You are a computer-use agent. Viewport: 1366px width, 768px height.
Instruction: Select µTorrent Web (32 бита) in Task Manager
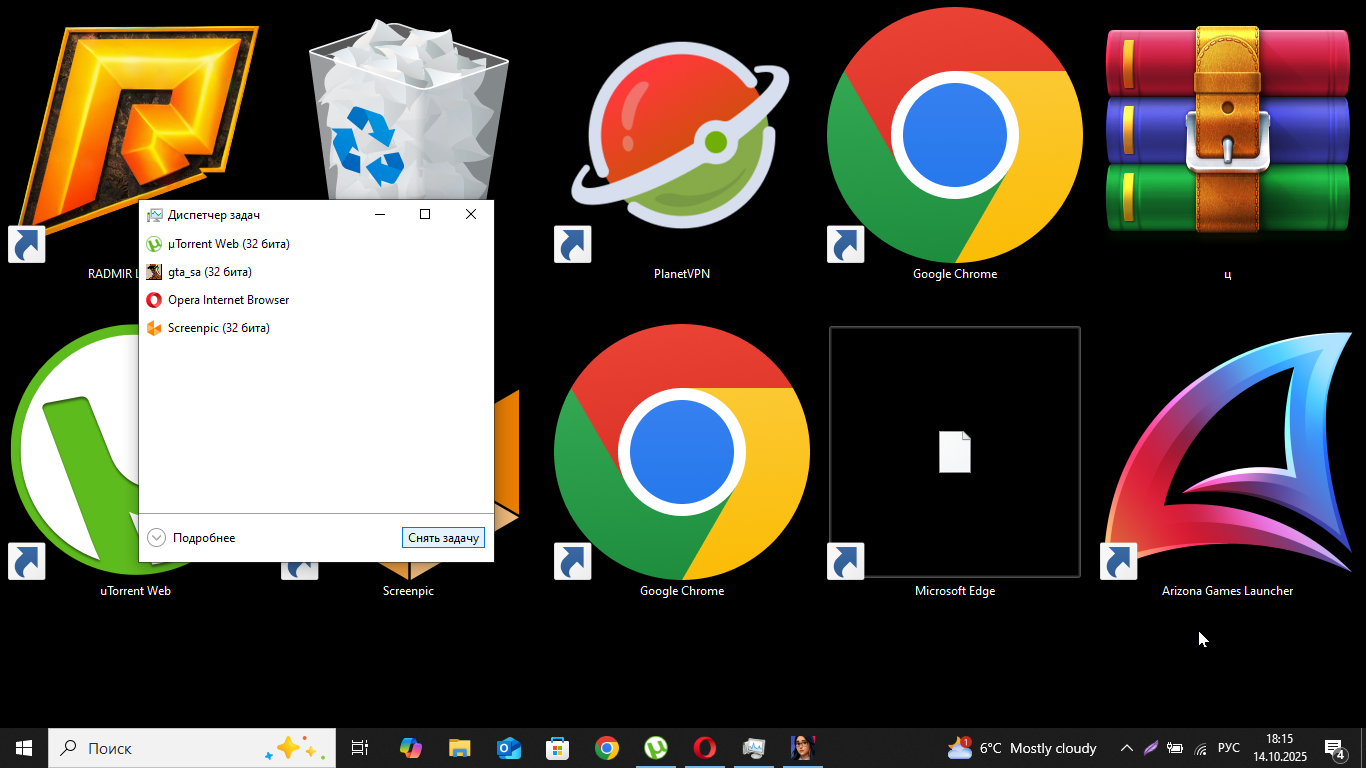click(x=316, y=244)
